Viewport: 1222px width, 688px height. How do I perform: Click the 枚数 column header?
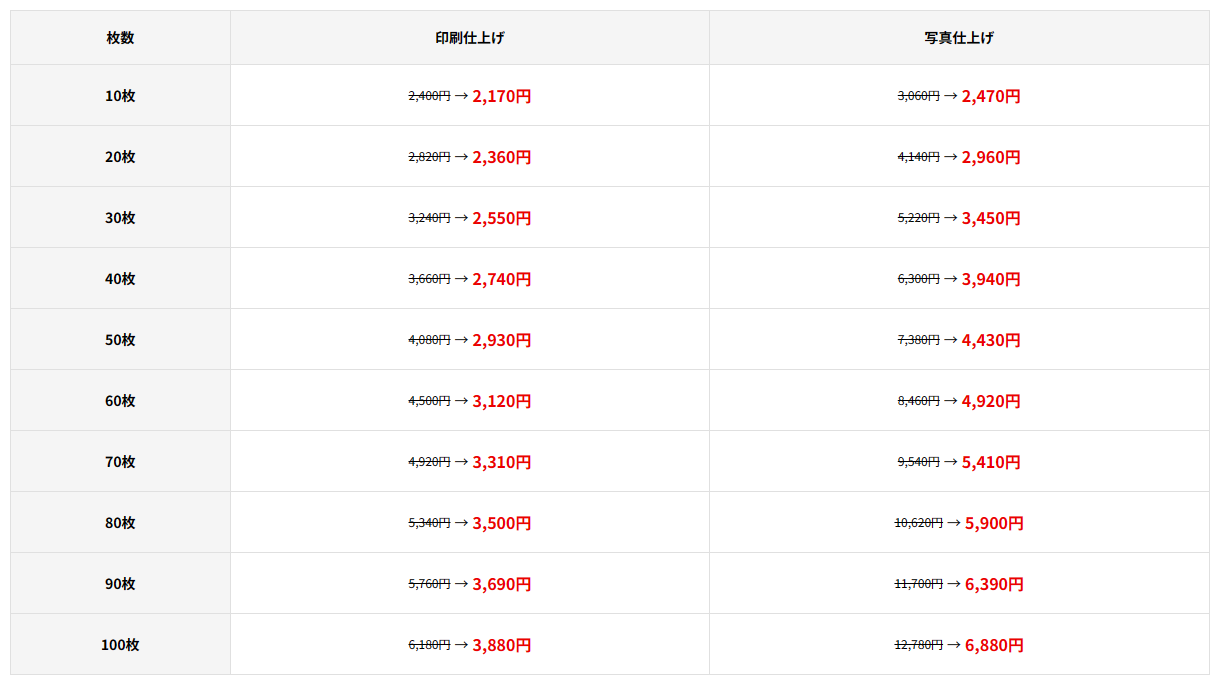pyautogui.click(x=120, y=38)
